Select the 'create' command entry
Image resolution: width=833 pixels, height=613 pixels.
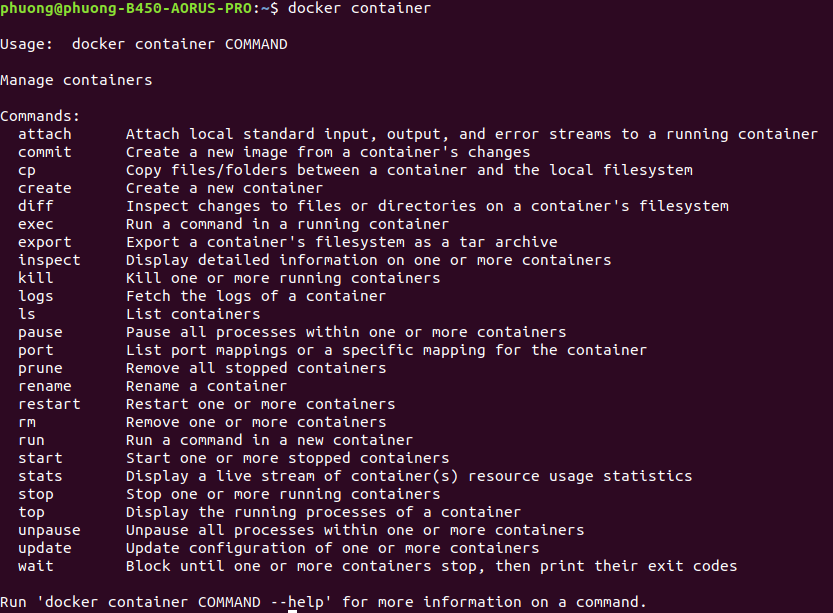(45, 188)
